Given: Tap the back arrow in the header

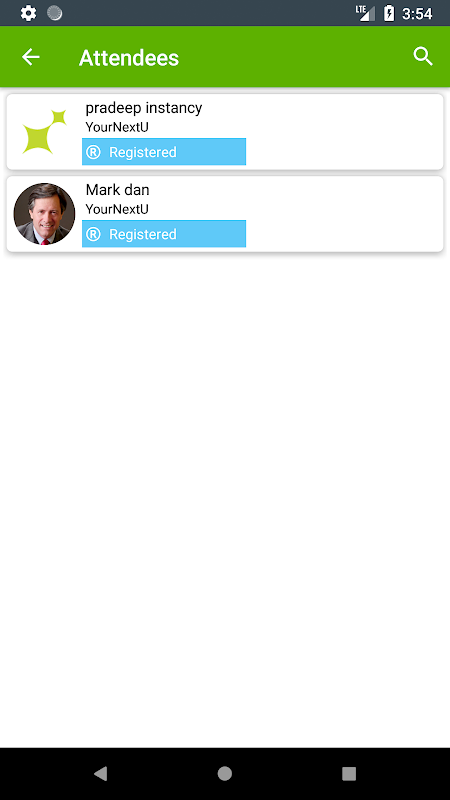Looking at the screenshot, I should point(31,57).
